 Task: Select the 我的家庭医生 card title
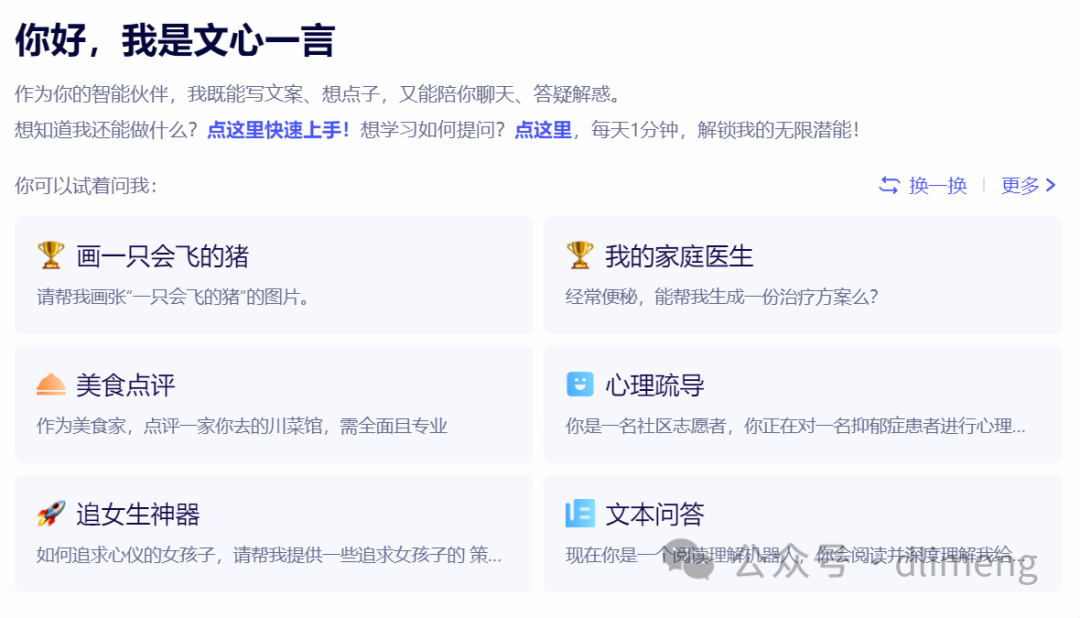[x=679, y=257]
